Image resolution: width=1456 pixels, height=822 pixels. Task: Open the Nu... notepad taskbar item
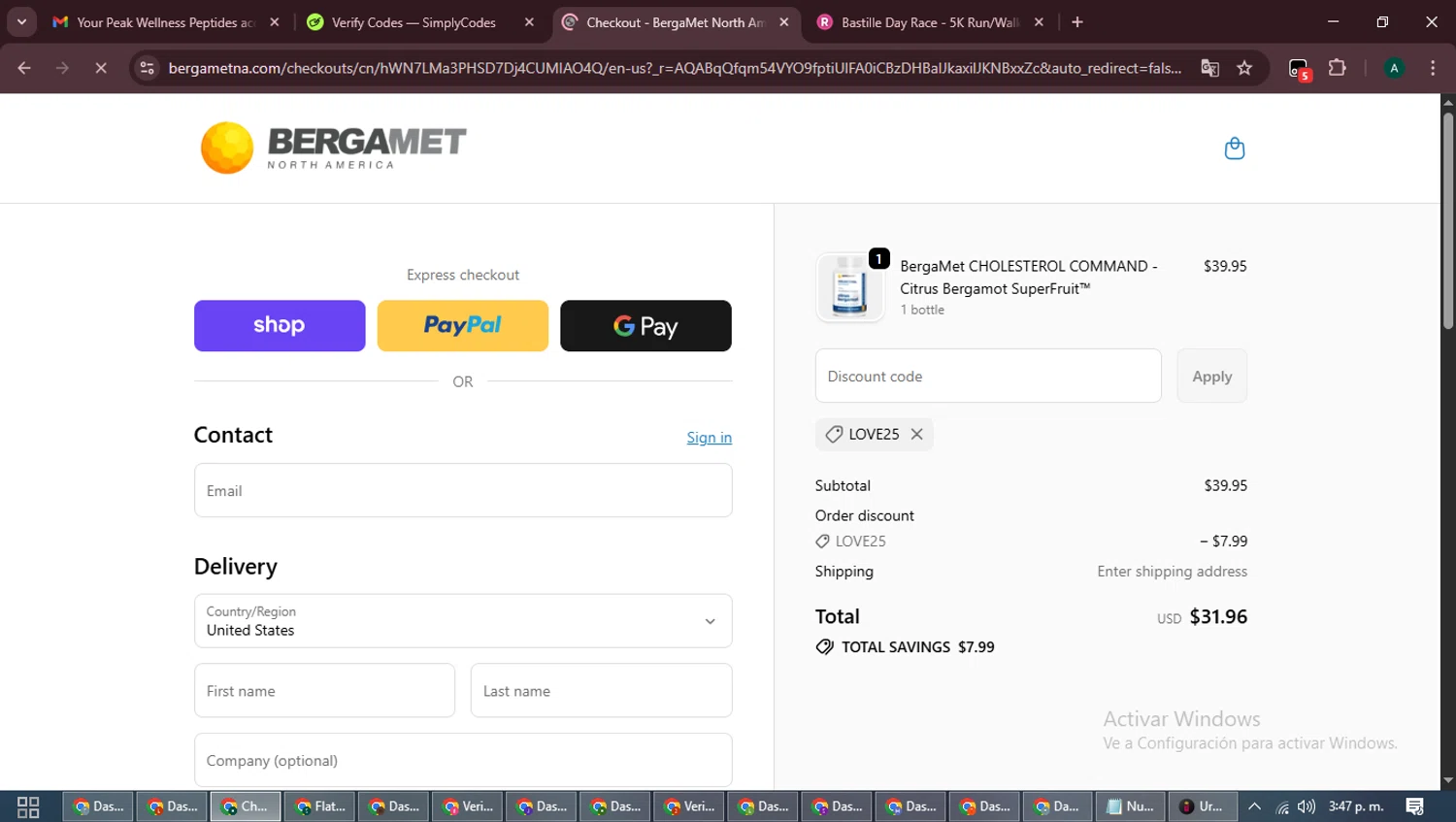(x=1130, y=806)
